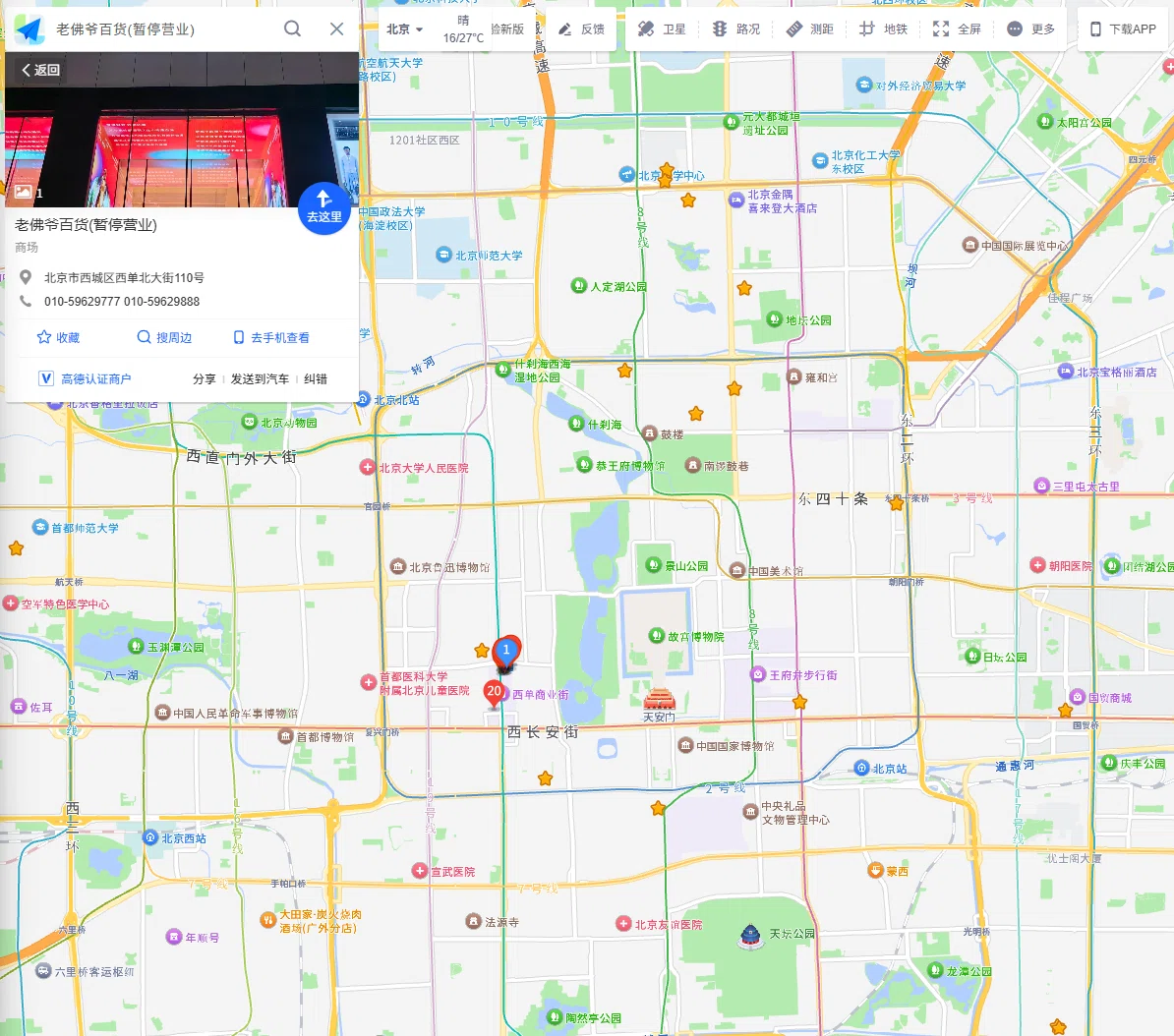
Task: Click the 景山公园 park icon
Action: (654, 565)
